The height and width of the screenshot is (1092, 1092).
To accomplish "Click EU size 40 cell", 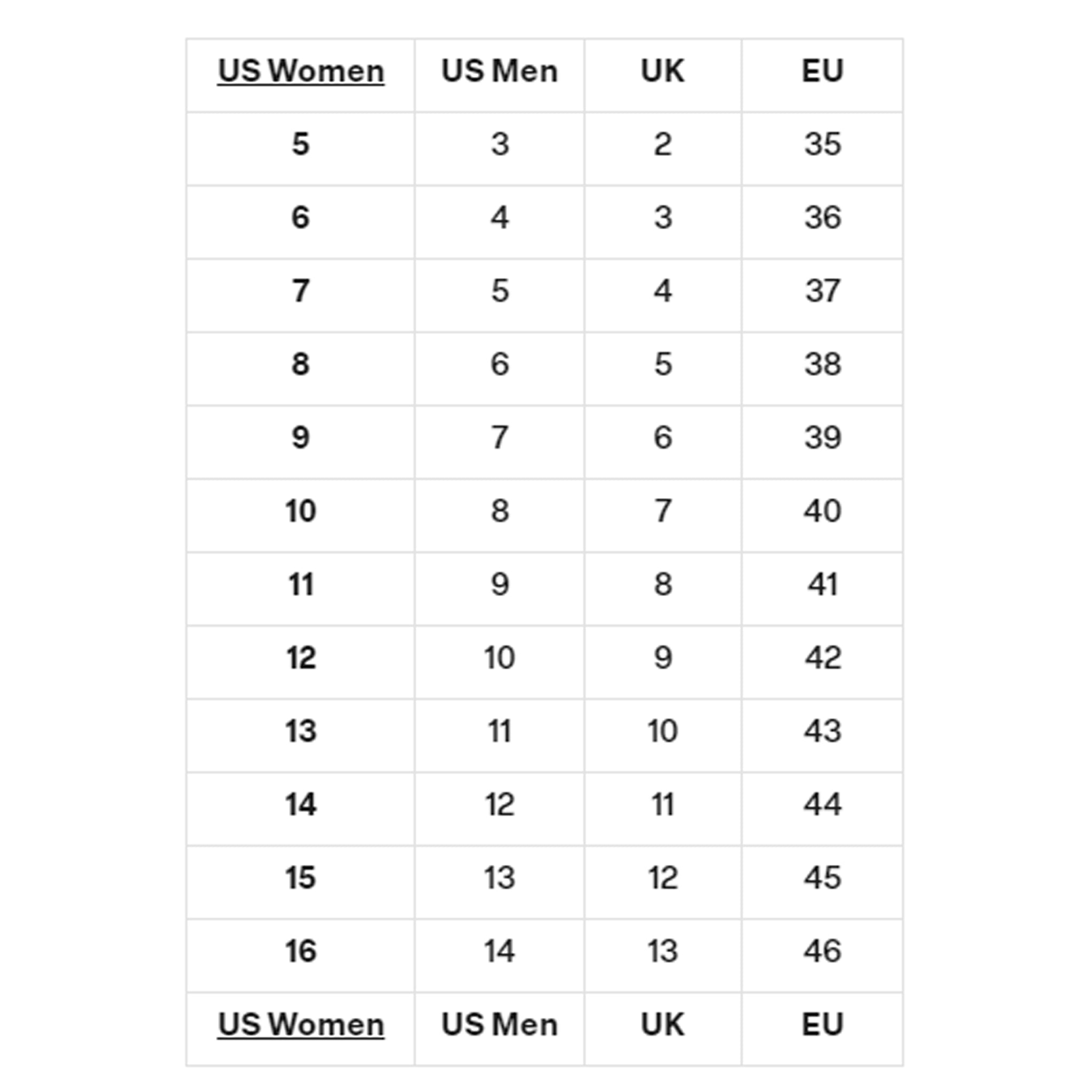I will [x=822, y=511].
